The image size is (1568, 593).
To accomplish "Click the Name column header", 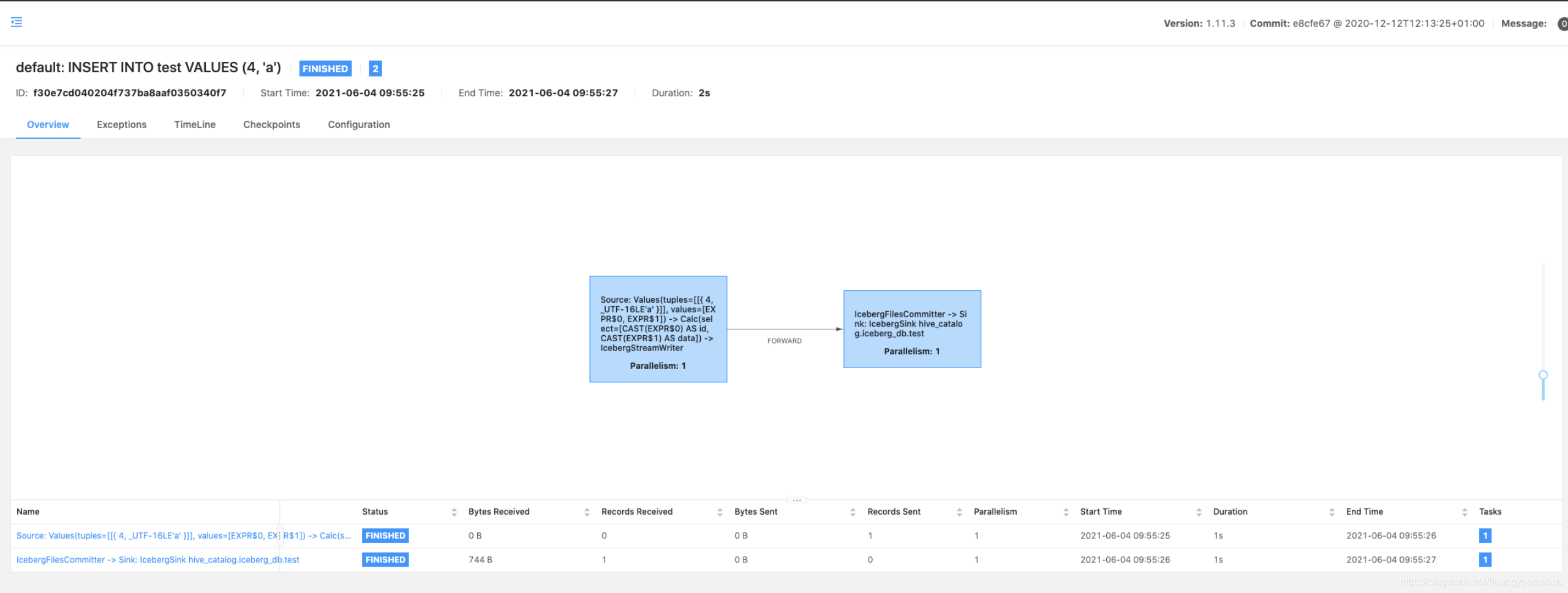I will (x=28, y=512).
